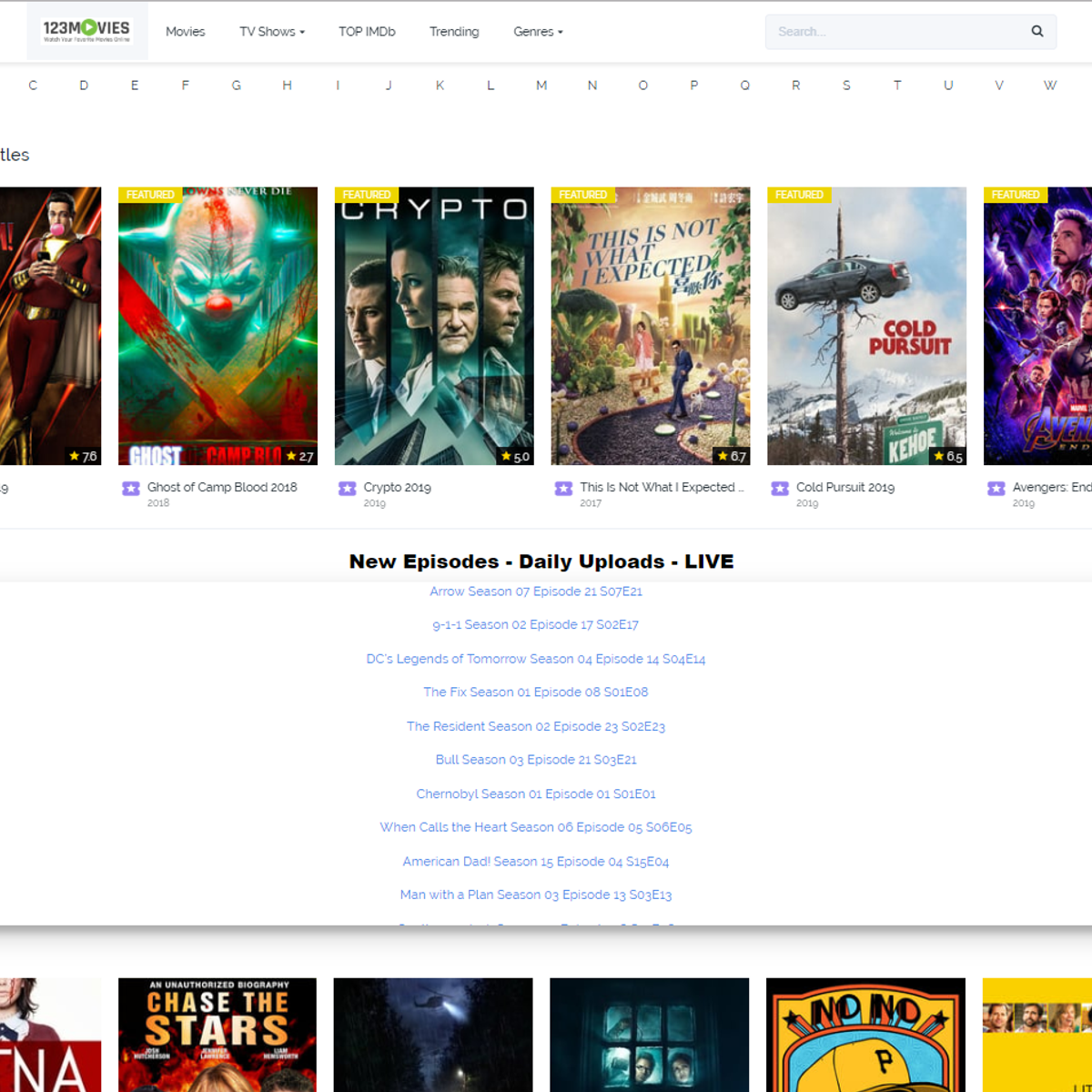Open American Dad! Season 15 Episode 04

pos(536,861)
